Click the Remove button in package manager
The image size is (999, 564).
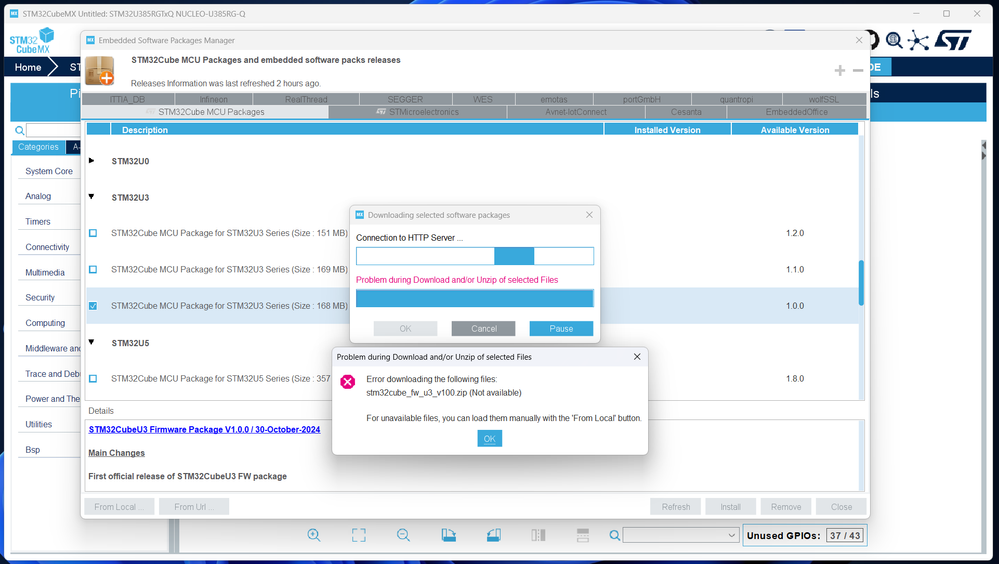coord(786,507)
